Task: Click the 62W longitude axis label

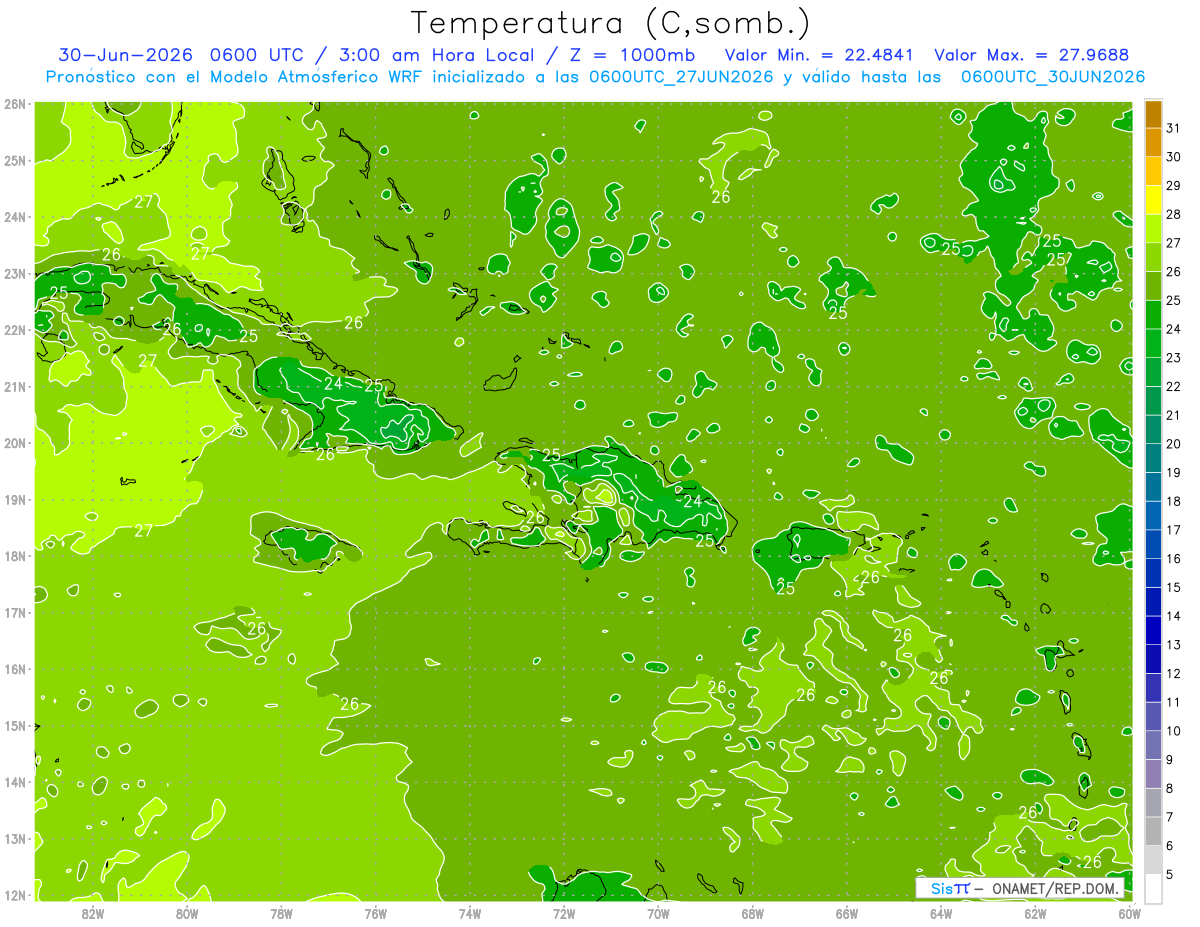Action: point(1035,913)
